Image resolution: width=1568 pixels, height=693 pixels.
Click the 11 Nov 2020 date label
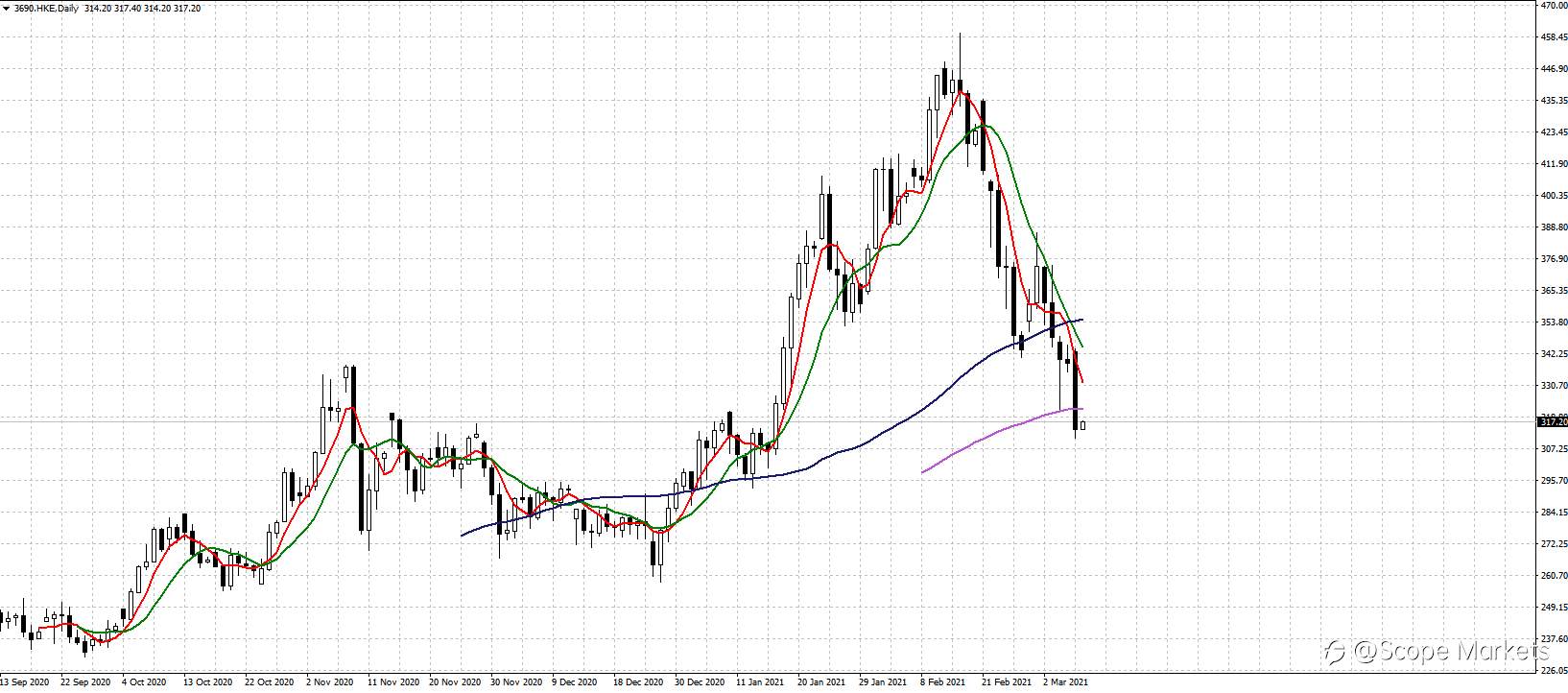click(x=392, y=683)
